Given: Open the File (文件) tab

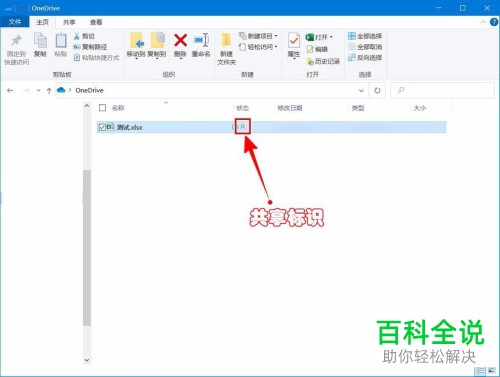Looking at the screenshot, I should tap(15, 22).
